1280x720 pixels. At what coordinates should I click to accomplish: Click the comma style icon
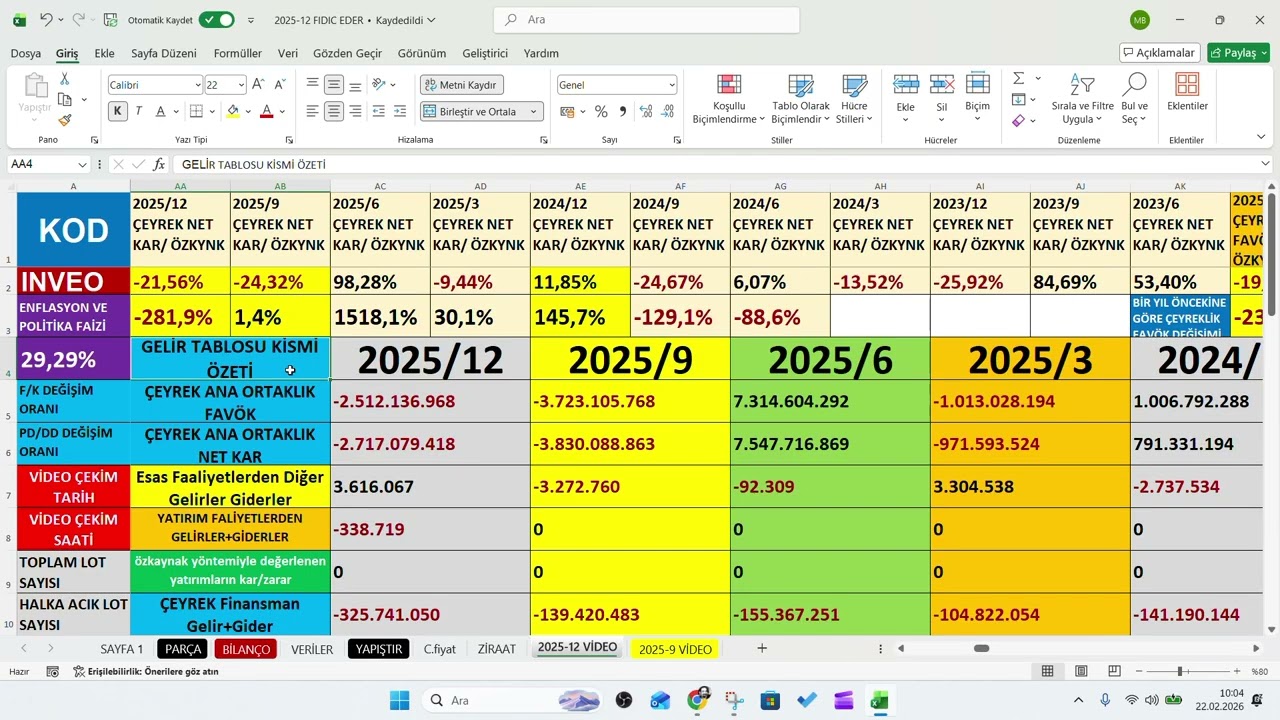tap(622, 111)
